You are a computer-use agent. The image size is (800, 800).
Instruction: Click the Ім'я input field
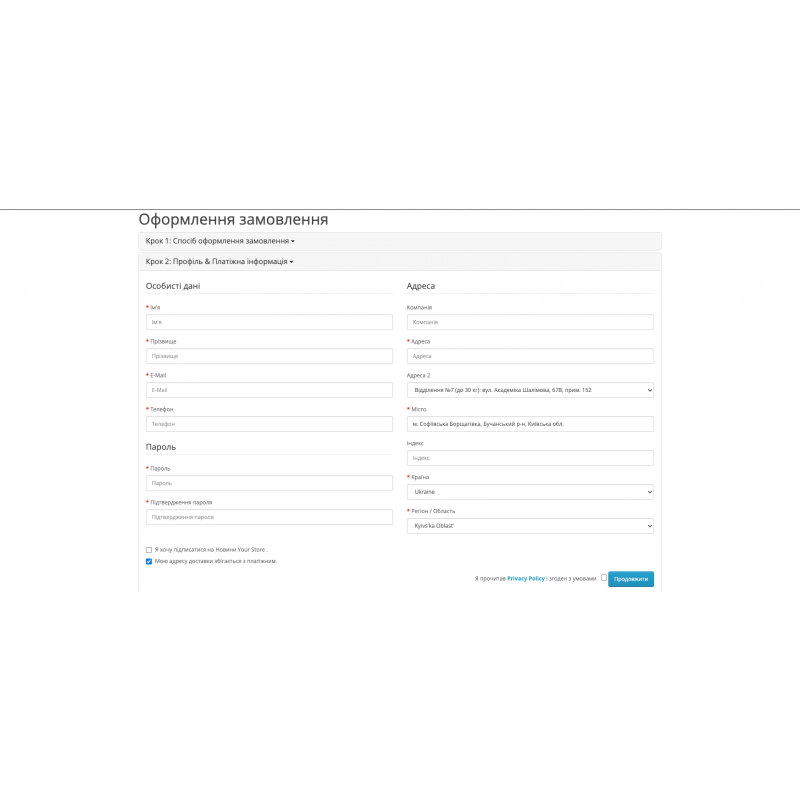[x=268, y=321]
